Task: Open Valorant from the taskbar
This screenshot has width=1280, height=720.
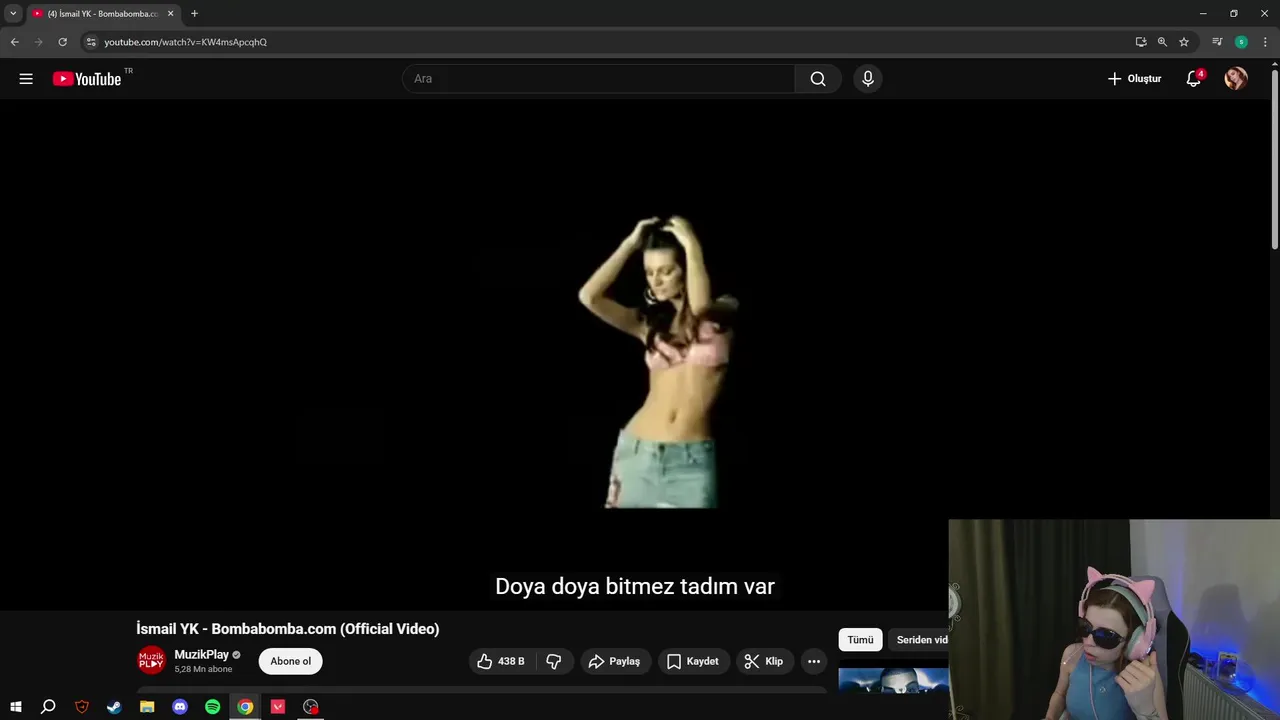Action: (278, 707)
